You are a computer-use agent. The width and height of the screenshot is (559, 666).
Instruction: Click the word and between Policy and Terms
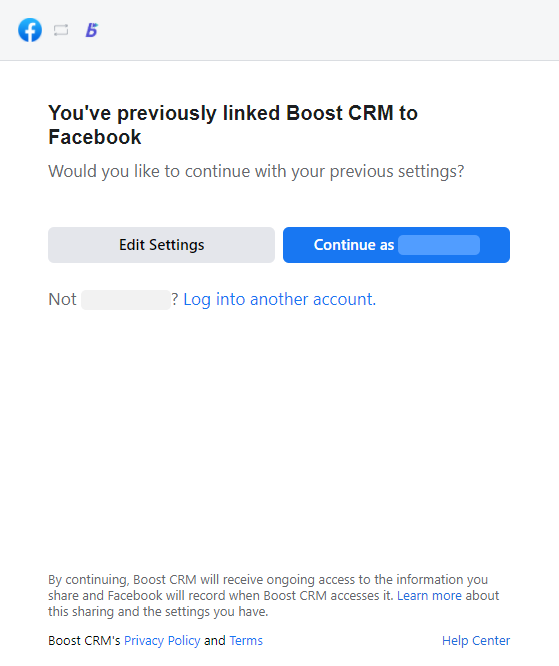coord(215,640)
